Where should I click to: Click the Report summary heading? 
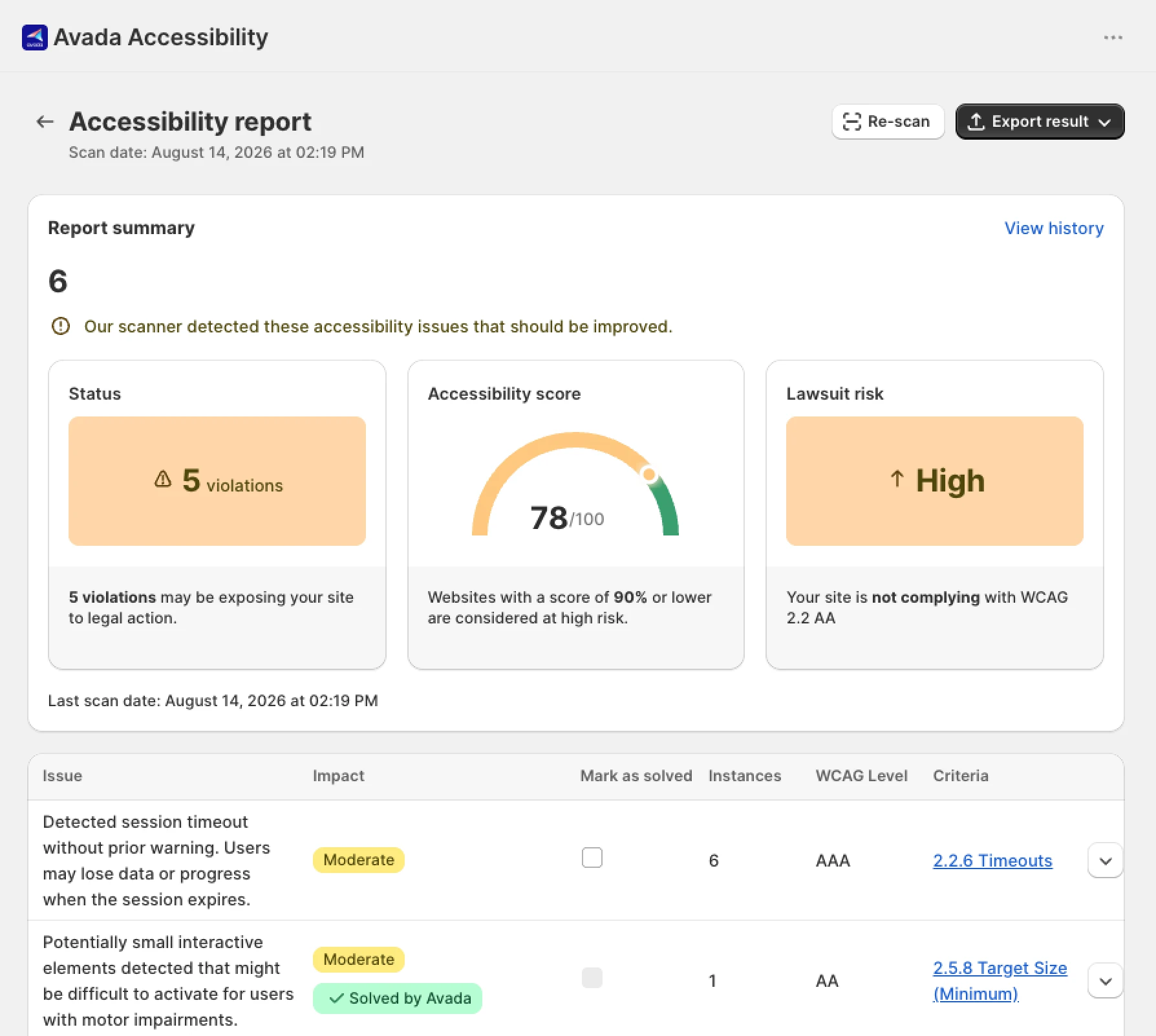tap(121, 228)
